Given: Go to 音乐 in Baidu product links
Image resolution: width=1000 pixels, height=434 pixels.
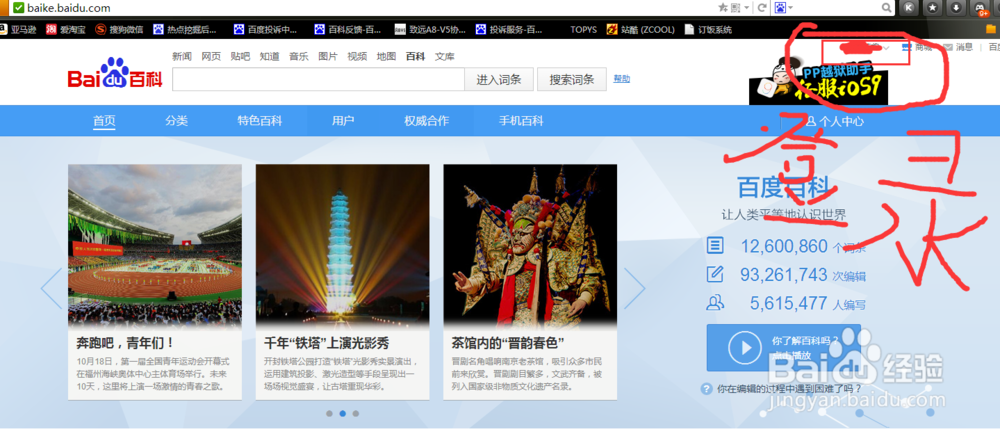Looking at the screenshot, I should tap(298, 57).
